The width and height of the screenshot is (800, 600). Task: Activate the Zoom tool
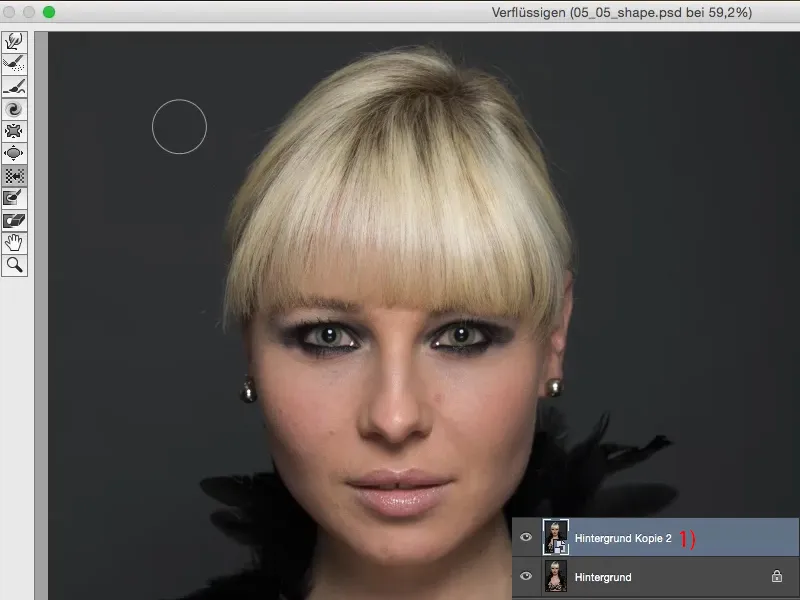13,266
